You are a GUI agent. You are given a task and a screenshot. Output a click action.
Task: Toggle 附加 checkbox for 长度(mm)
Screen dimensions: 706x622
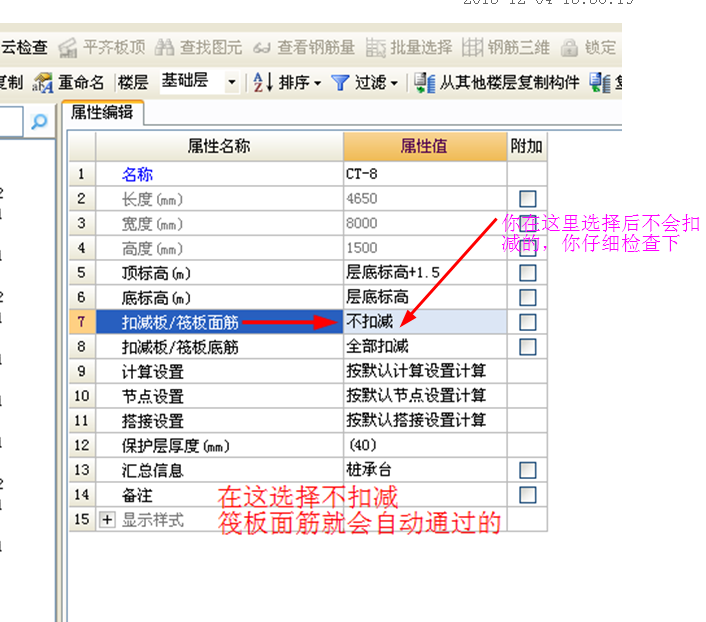click(527, 199)
